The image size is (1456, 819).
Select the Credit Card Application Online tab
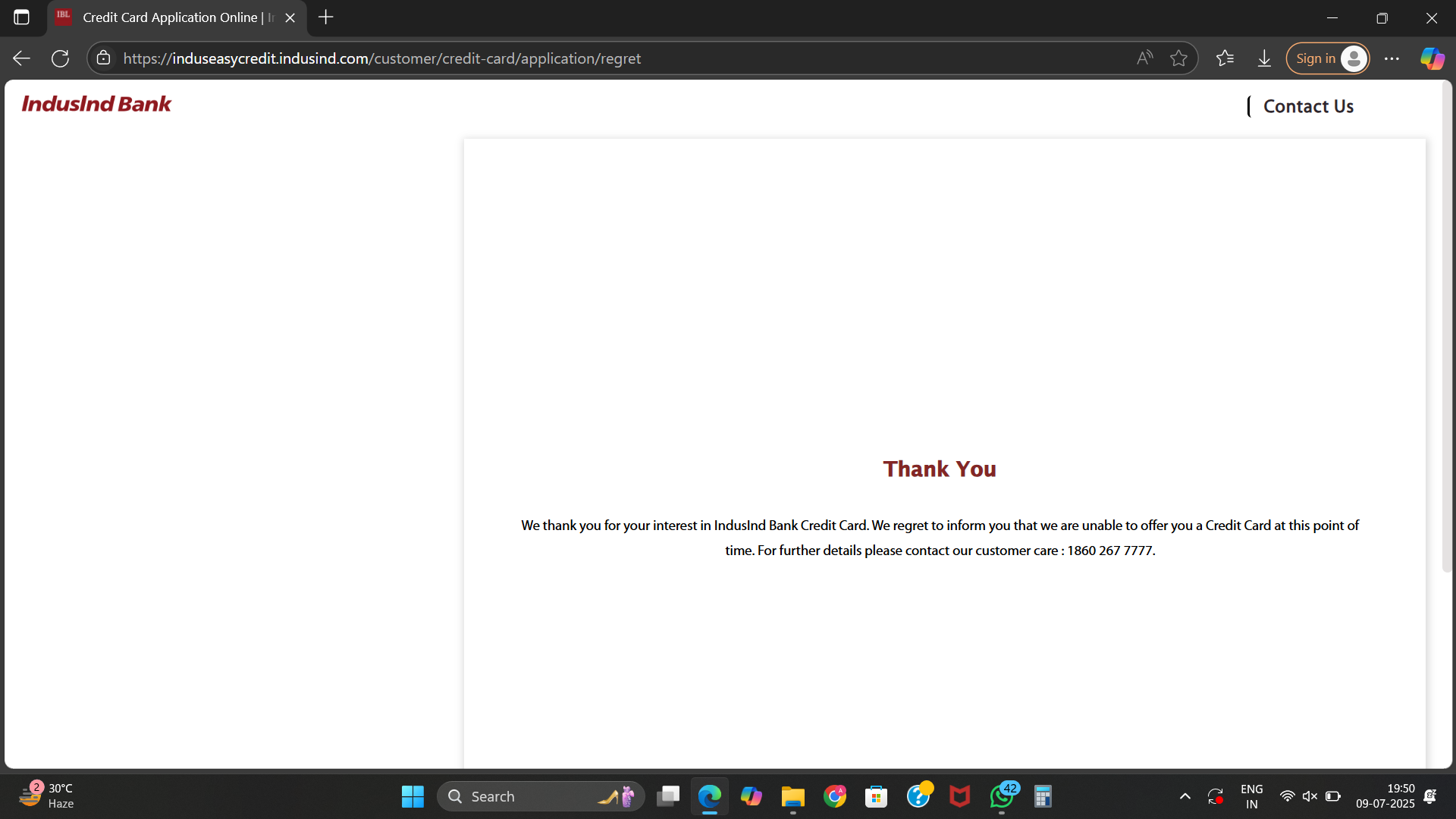point(177,17)
